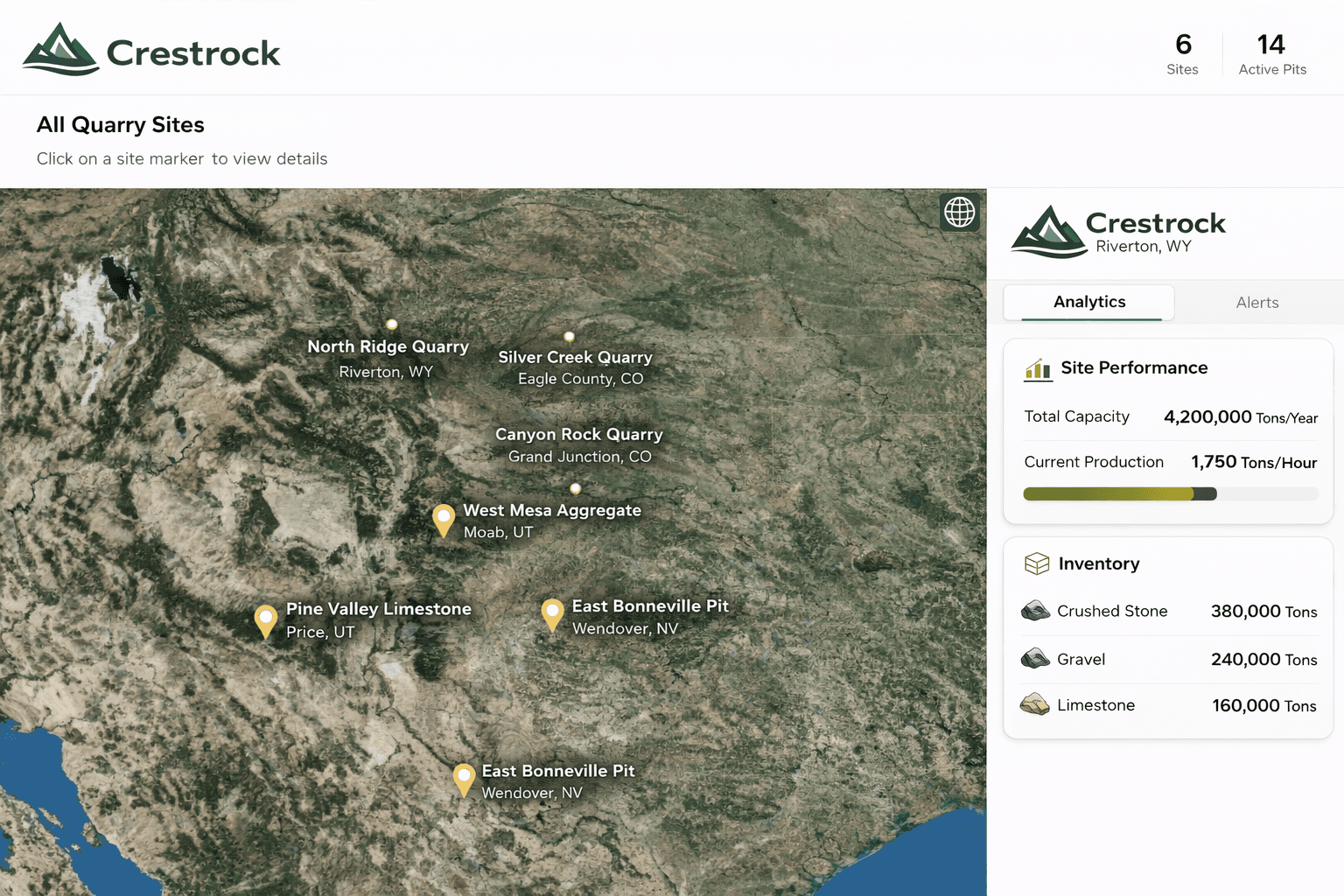
Task: Open the North Ridge Quarry marker
Action: point(391,325)
